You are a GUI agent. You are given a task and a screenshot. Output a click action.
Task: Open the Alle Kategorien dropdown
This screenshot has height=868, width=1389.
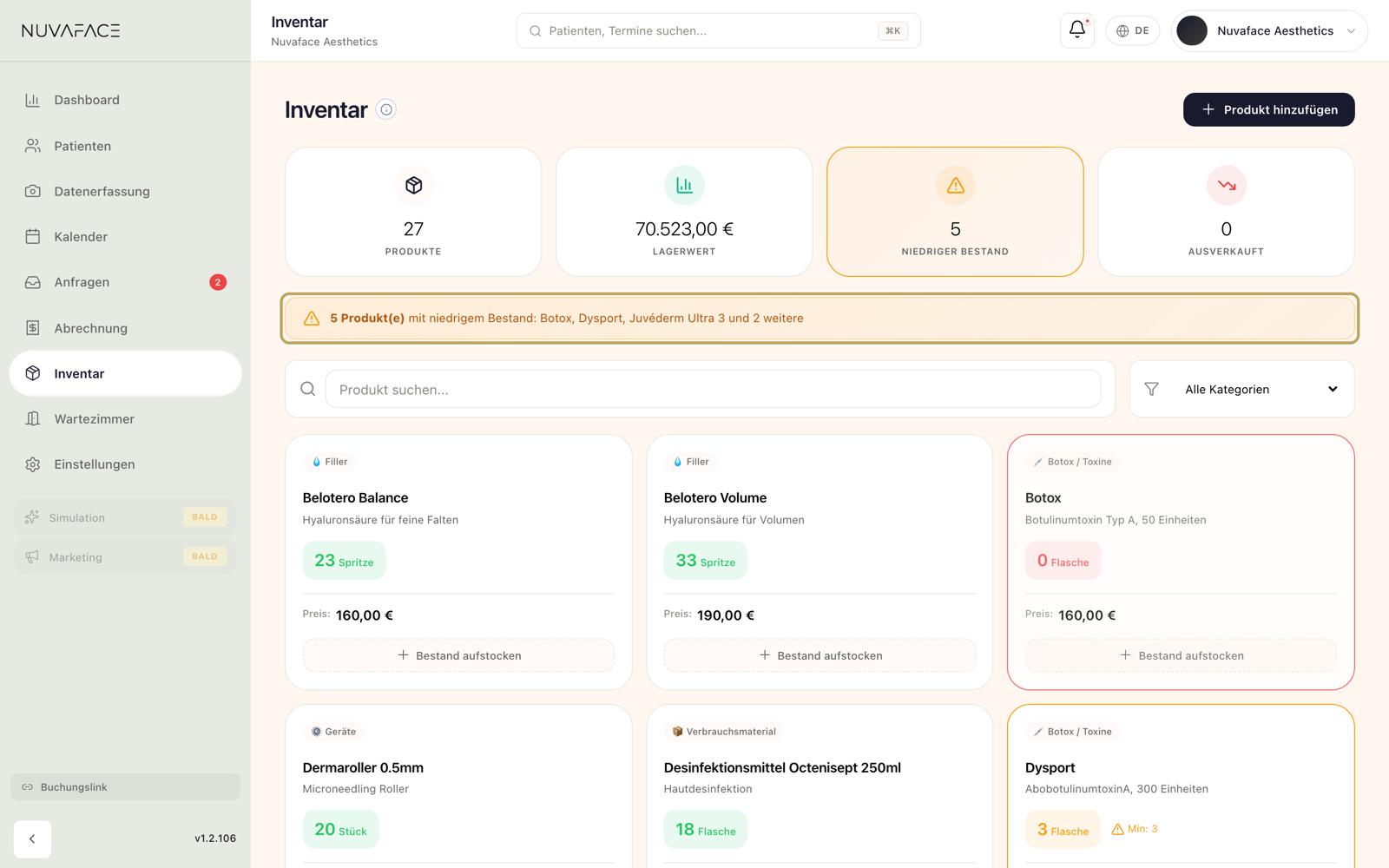1241,389
